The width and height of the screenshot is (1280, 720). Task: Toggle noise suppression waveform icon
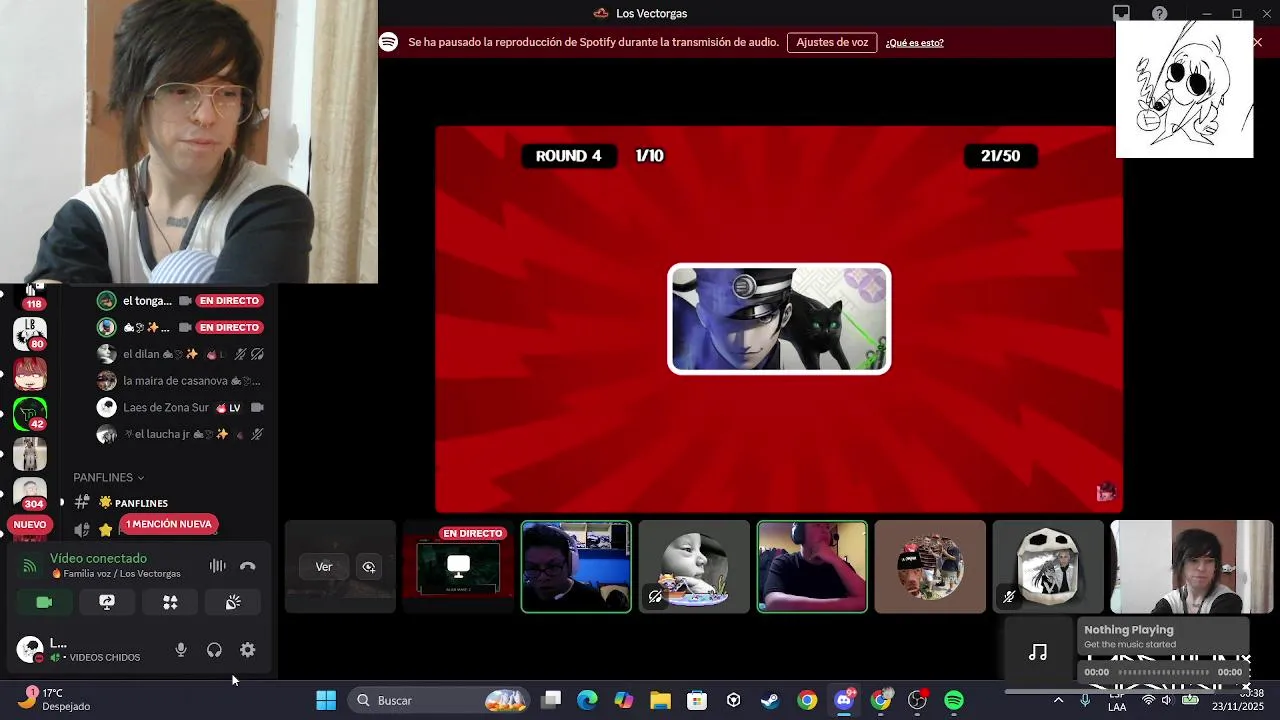217,566
